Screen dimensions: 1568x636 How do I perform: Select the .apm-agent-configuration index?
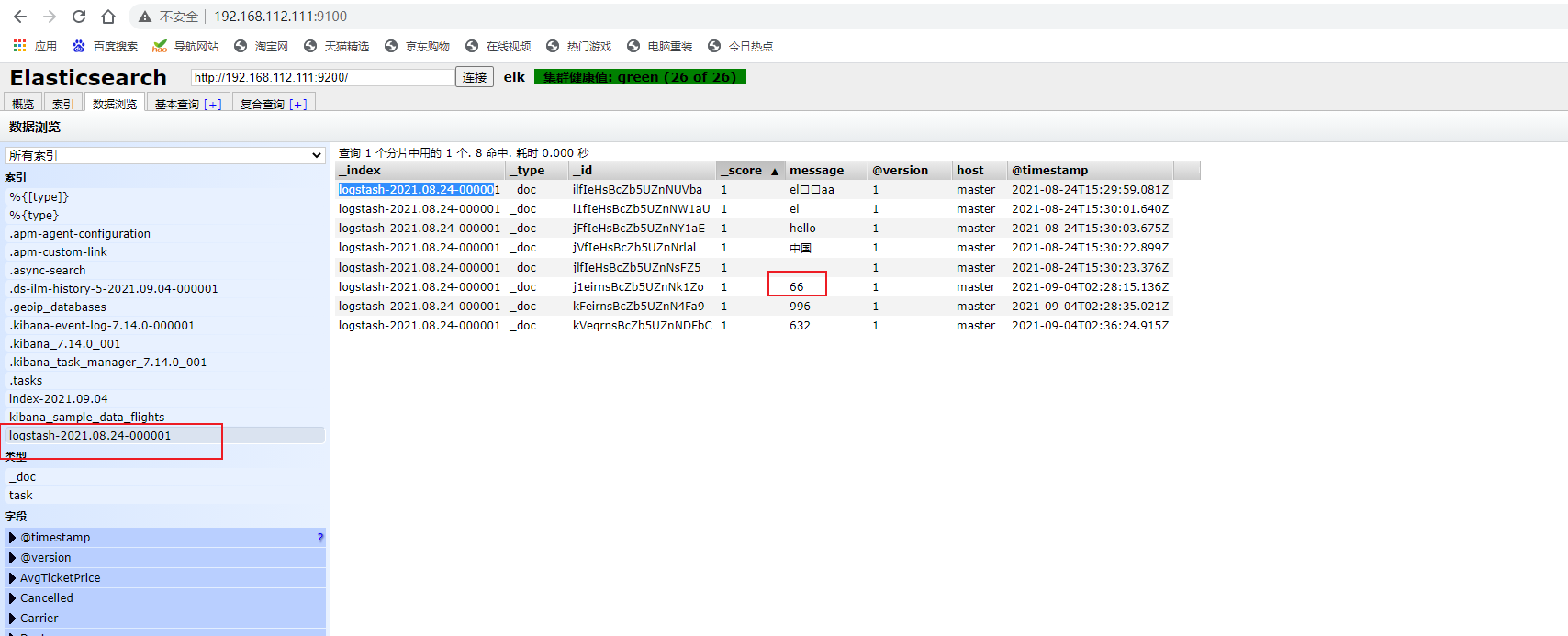coord(165,234)
